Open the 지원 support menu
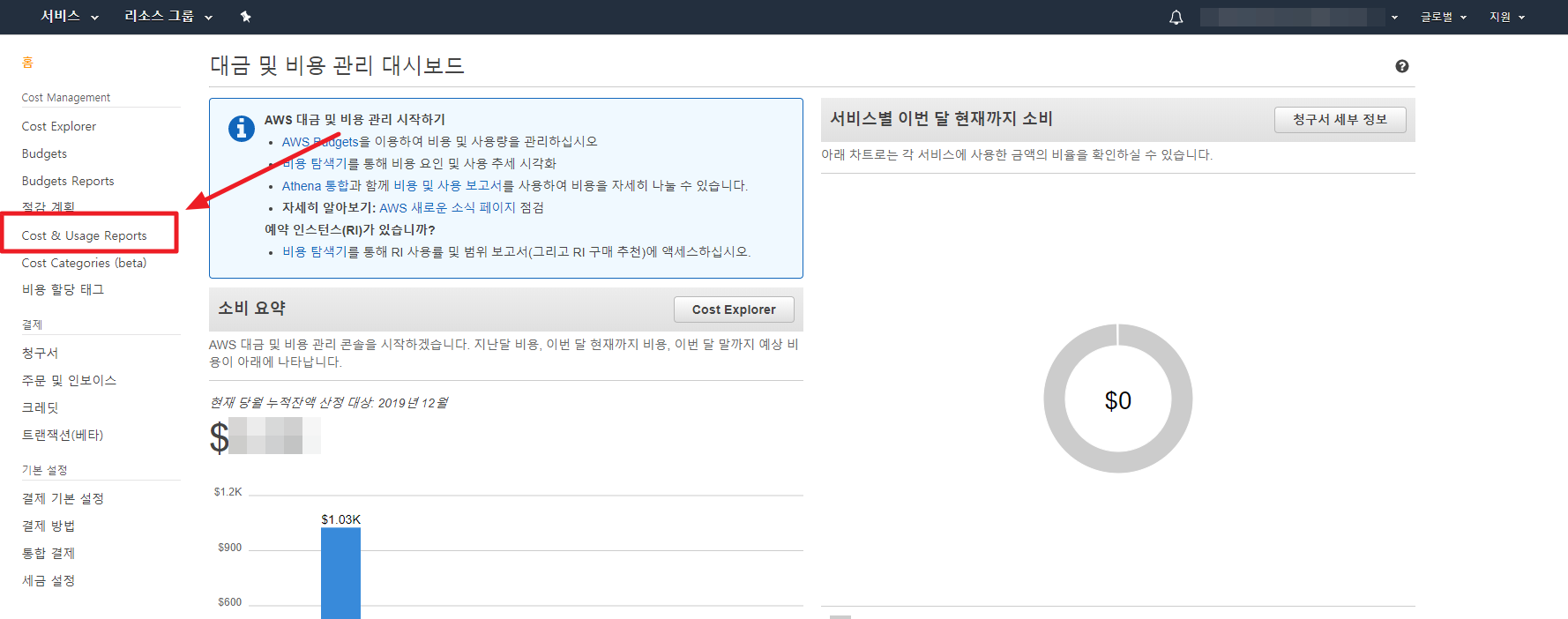Image resolution: width=1568 pixels, height=619 pixels. [x=1506, y=17]
